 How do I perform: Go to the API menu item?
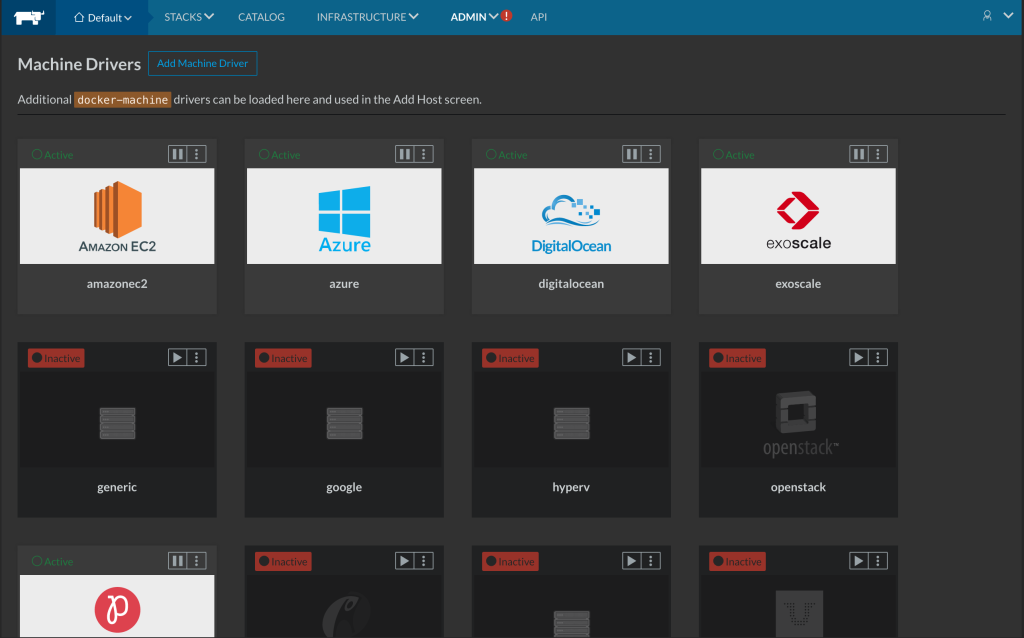point(539,17)
